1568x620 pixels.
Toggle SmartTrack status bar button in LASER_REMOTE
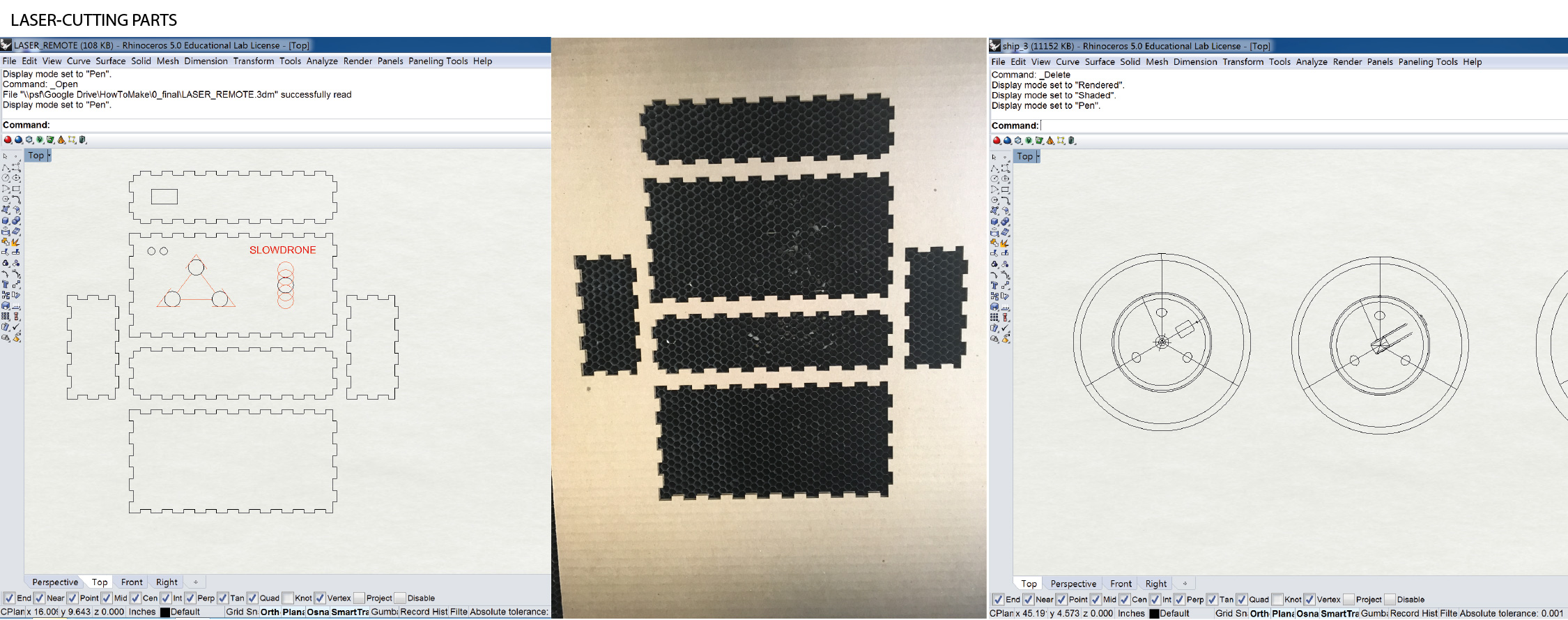pos(349,612)
